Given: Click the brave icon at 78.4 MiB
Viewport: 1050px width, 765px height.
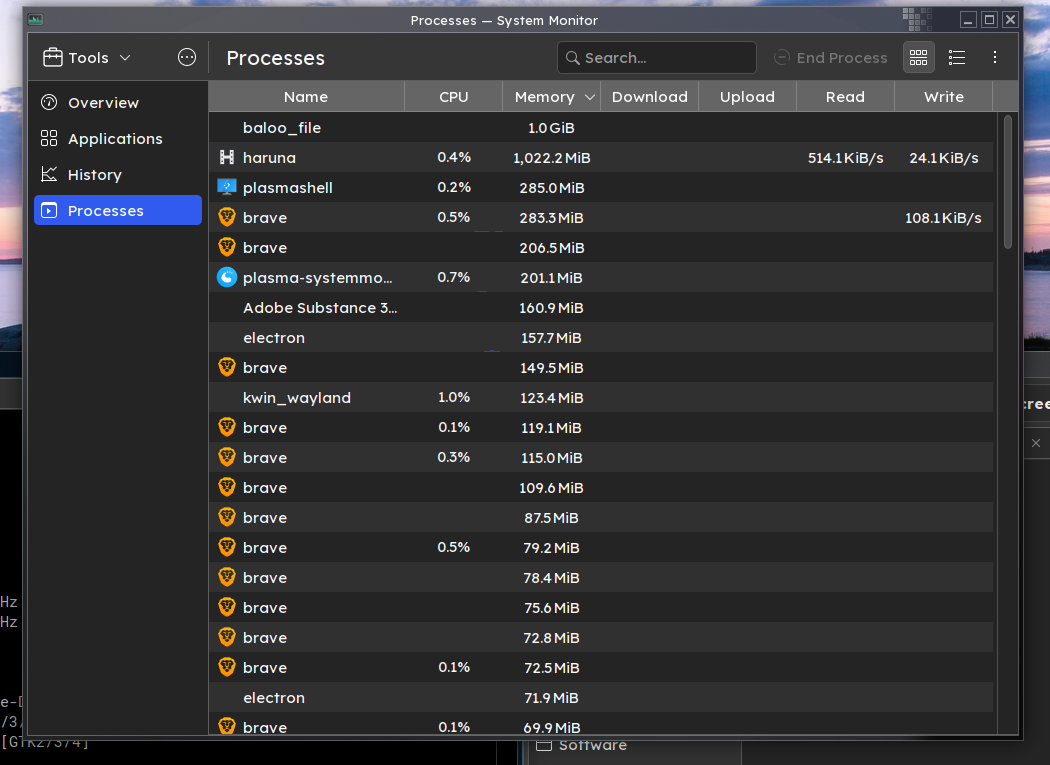Looking at the screenshot, I should pos(227,577).
